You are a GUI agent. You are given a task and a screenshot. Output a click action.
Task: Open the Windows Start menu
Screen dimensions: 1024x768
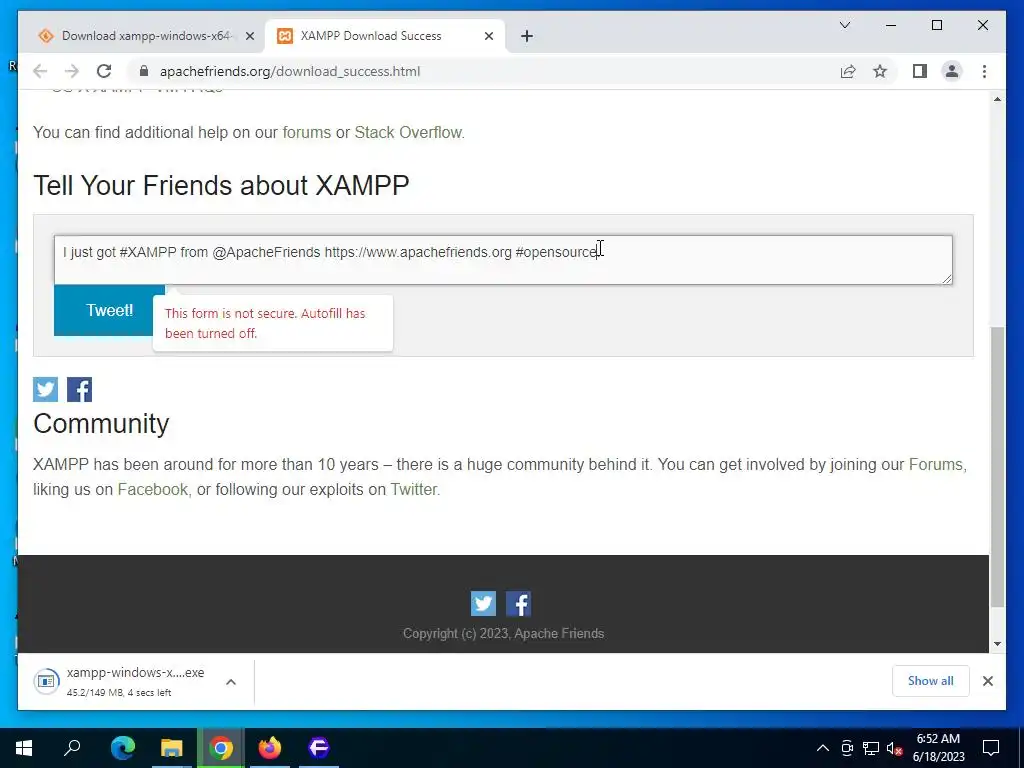(24, 748)
